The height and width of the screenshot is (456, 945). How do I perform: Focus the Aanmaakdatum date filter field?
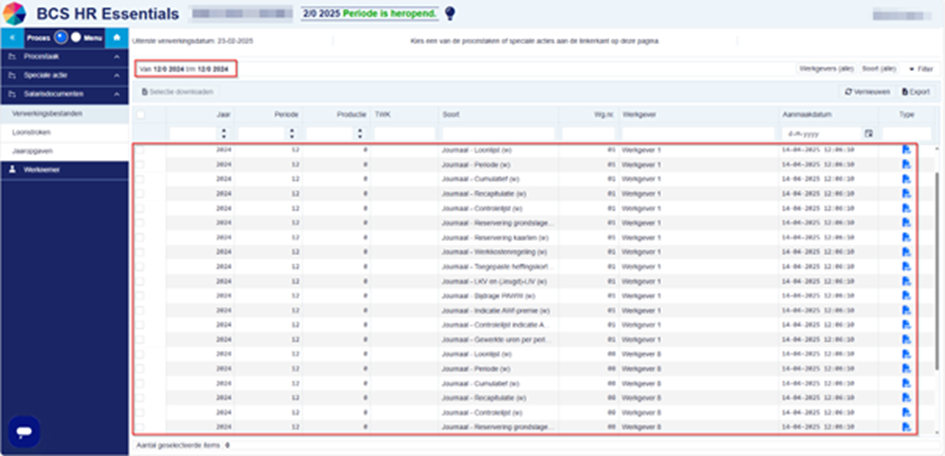click(x=821, y=133)
